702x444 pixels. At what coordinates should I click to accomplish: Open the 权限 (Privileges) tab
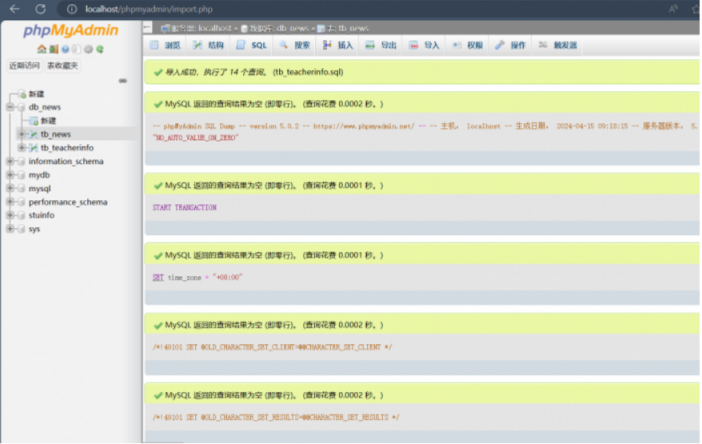(x=467, y=45)
